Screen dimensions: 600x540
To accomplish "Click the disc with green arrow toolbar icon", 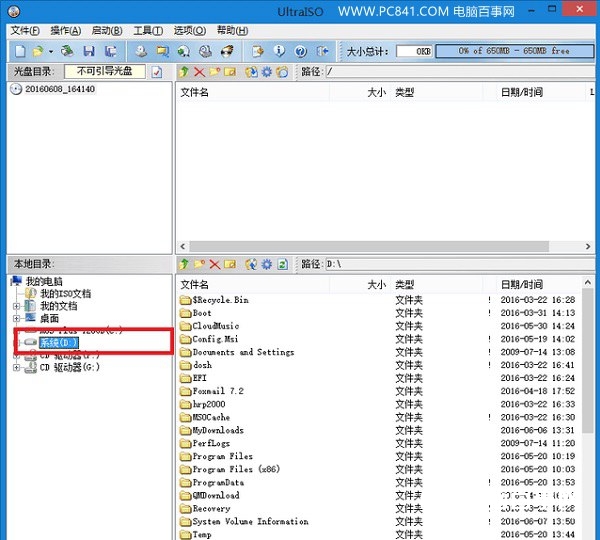I will pyautogui.click(x=184, y=51).
